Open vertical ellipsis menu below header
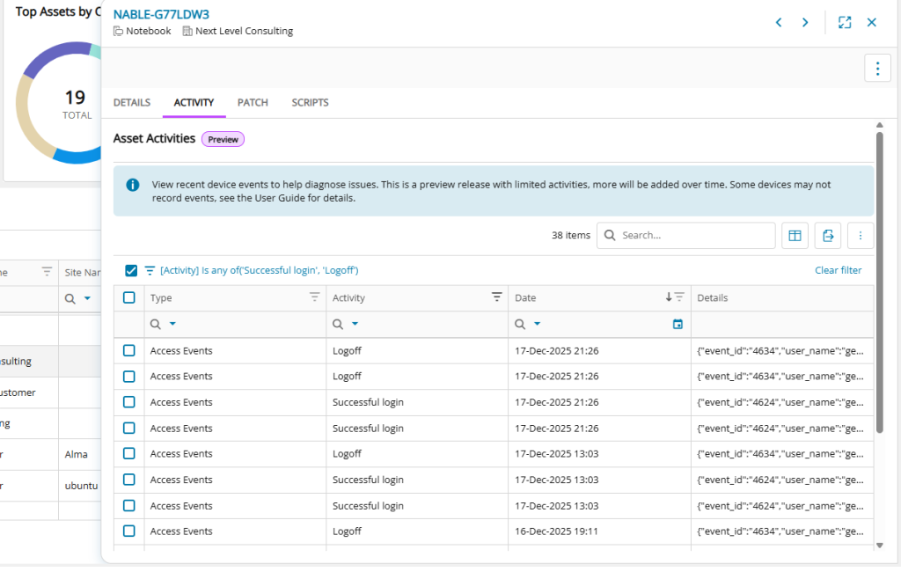The height and width of the screenshot is (567, 901). tap(877, 68)
